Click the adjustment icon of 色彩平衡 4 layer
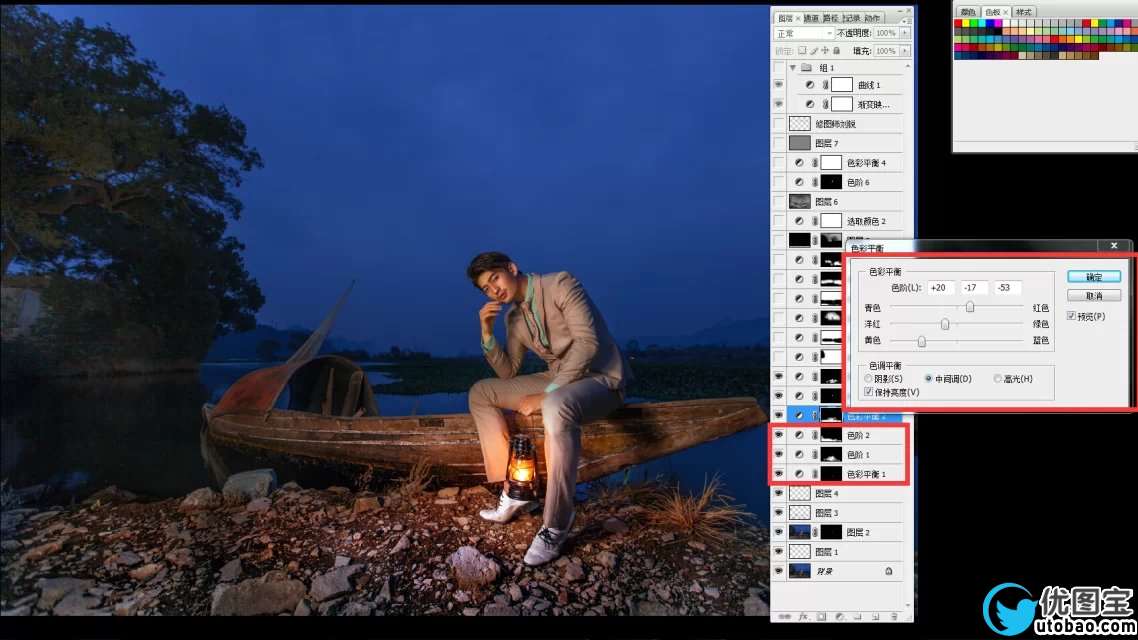1138x640 pixels. click(x=799, y=163)
